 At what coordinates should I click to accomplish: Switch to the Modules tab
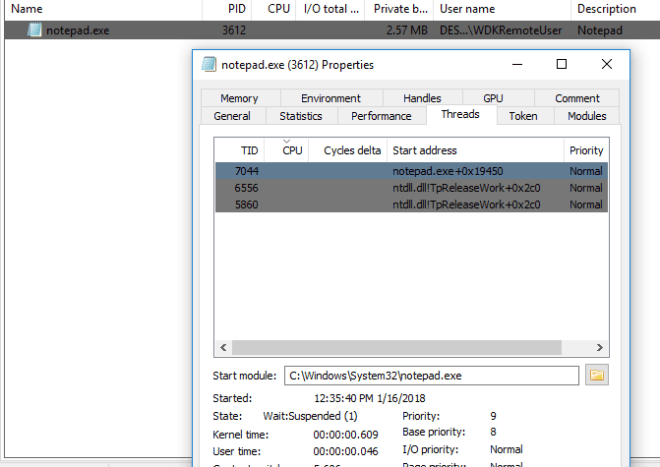[587, 116]
